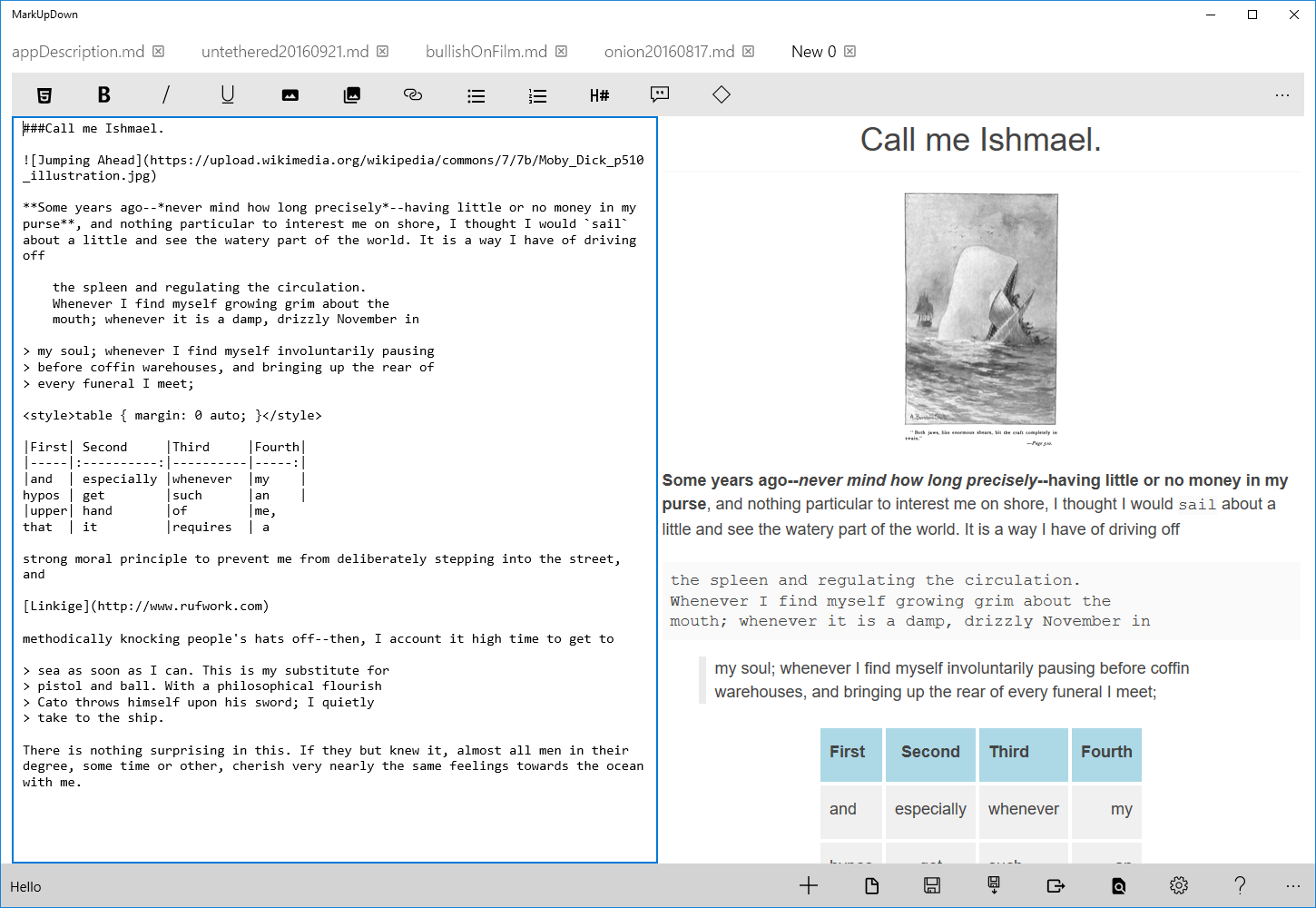The height and width of the screenshot is (908, 1316).
Task: Open help with the question mark button
Action: (x=1240, y=885)
